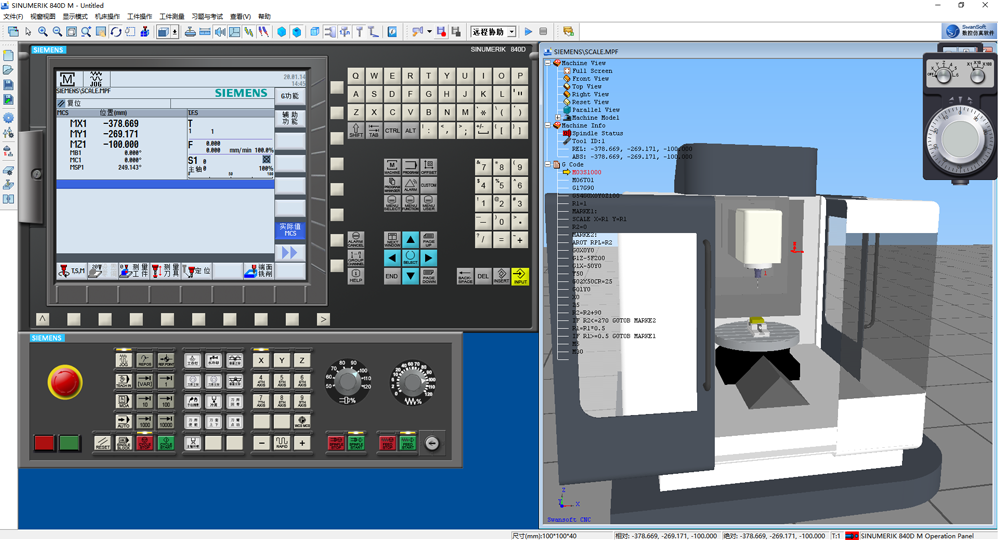Click the spindle override rotary dial
Screen dimensions: 998x540
click(x=347, y=382)
